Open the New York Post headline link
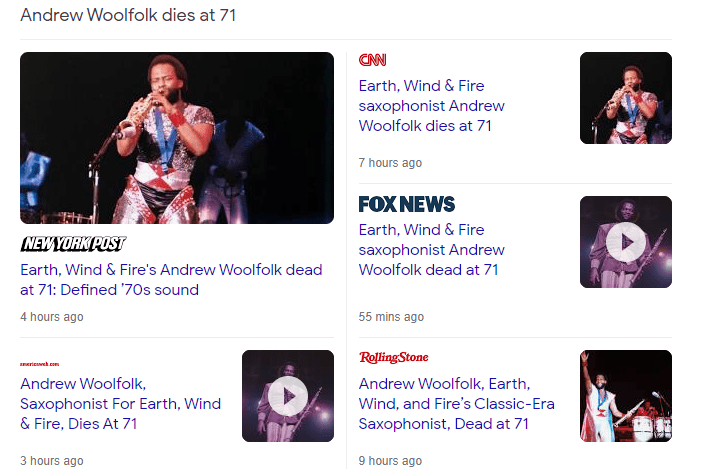 [171, 280]
